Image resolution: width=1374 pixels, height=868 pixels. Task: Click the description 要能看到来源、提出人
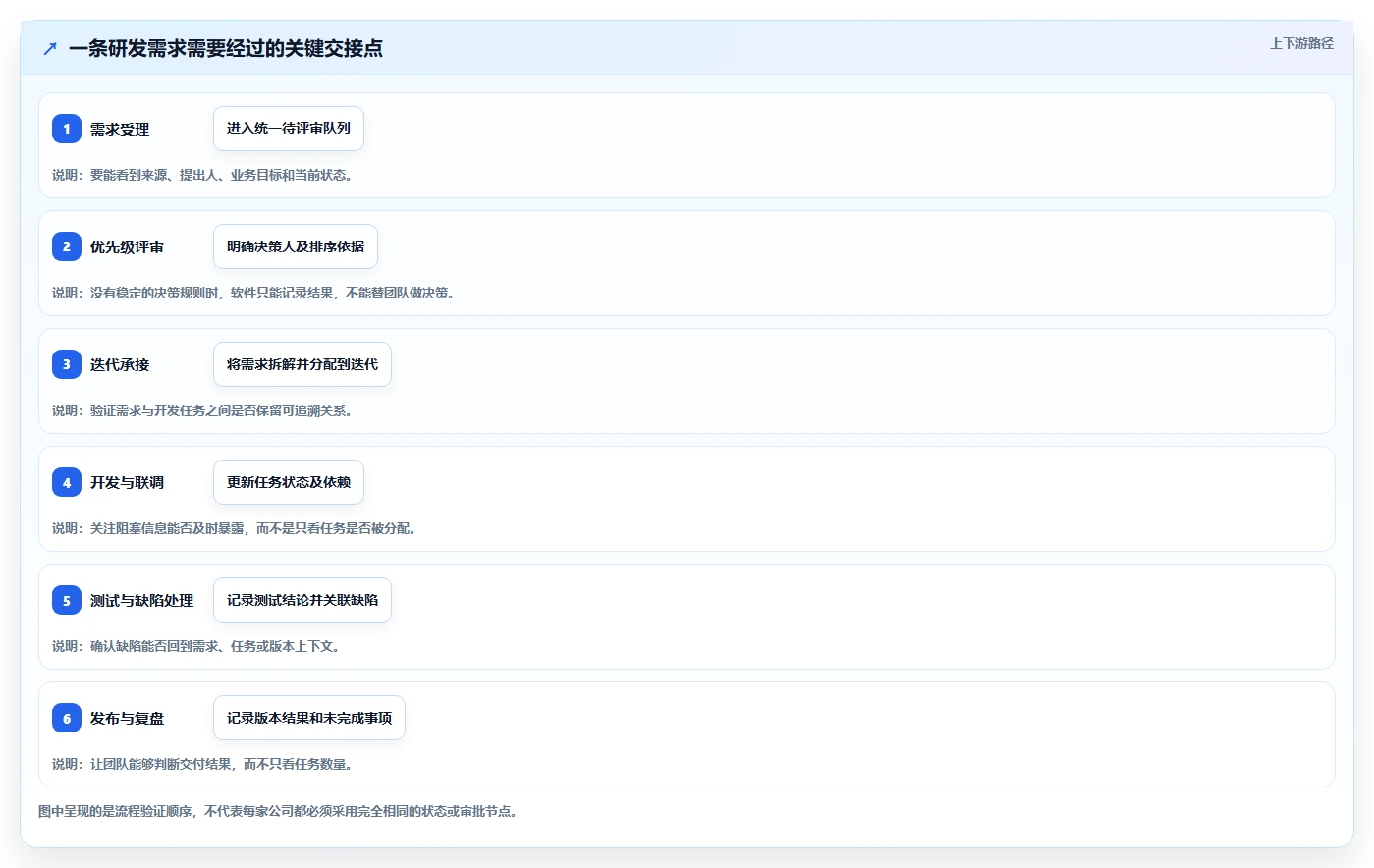202,175
